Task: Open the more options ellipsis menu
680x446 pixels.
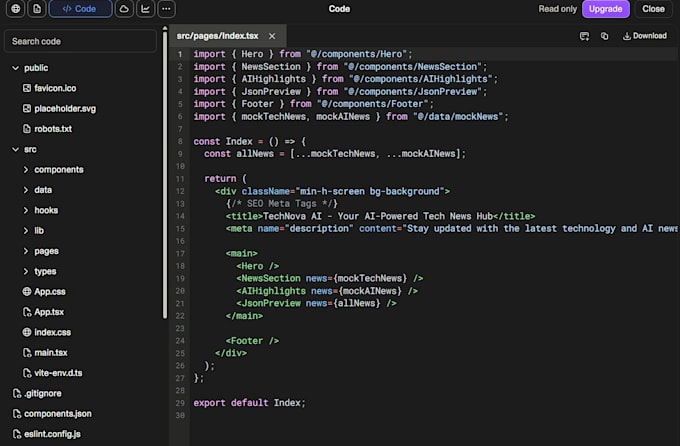Action: click(167, 9)
